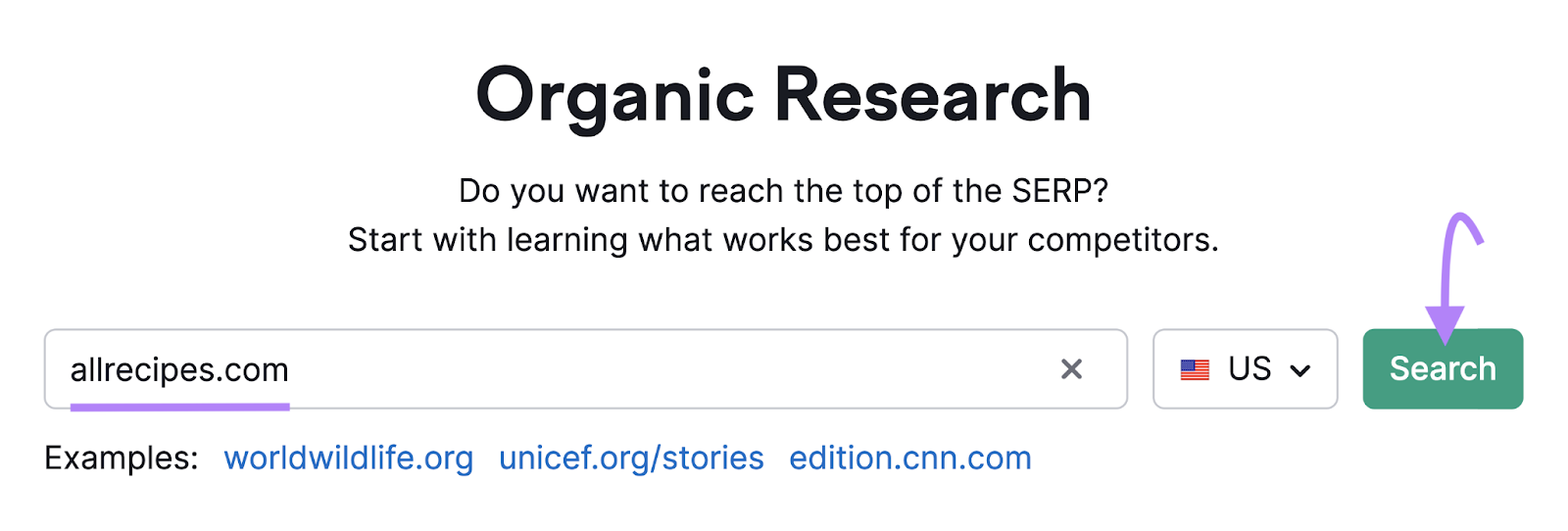Choose the edition.cnn.com example link

click(x=910, y=459)
